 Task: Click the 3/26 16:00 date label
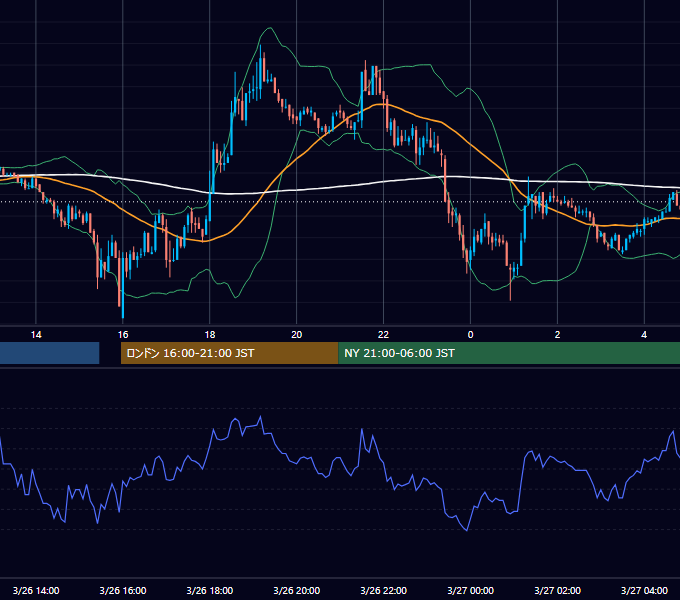coord(123,590)
